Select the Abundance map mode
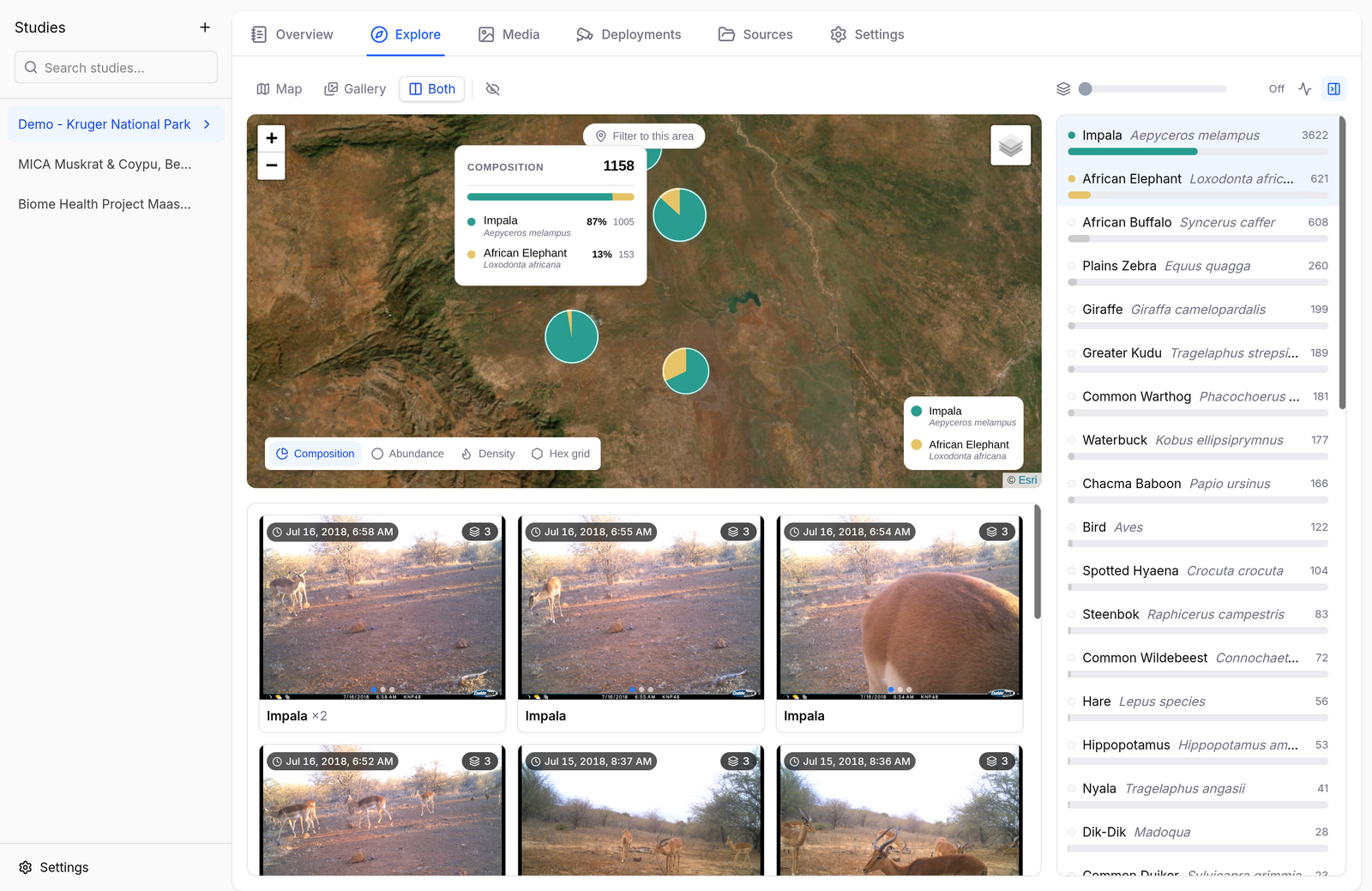Screen dimensions: 1372x891 408,454
